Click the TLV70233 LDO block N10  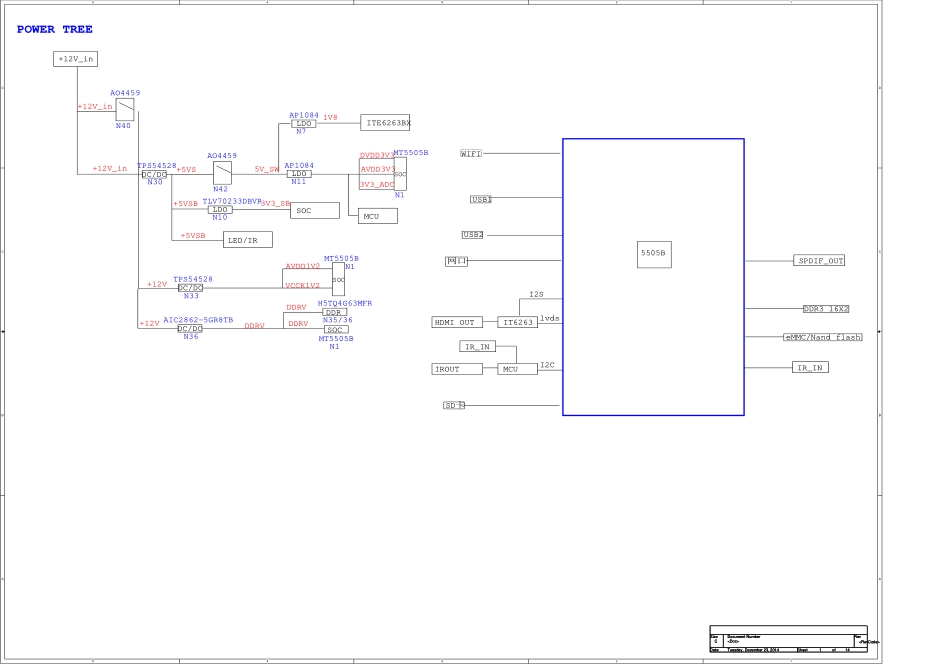coord(220,209)
